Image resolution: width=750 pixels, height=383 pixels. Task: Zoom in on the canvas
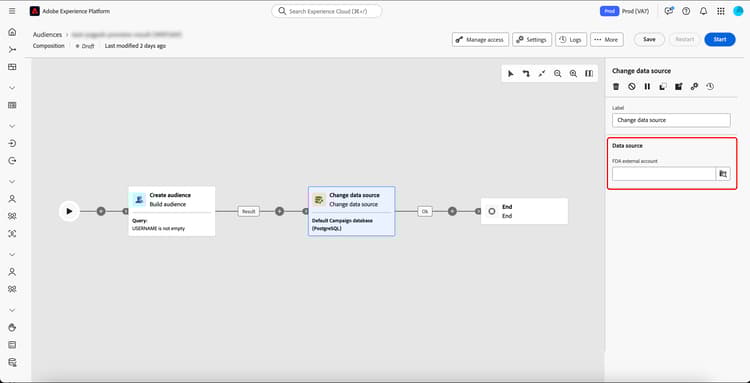(573, 74)
